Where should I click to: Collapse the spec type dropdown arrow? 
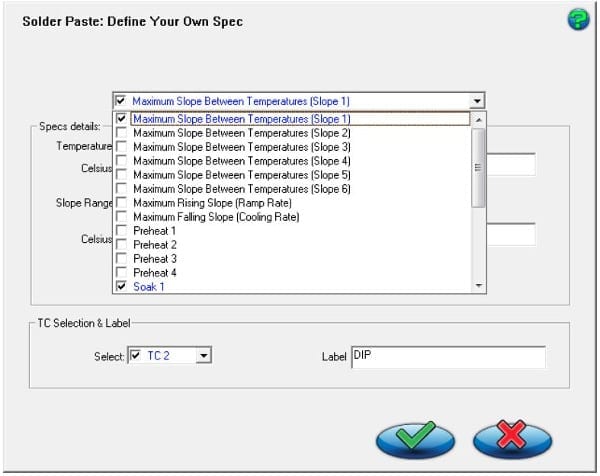coord(477,101)
